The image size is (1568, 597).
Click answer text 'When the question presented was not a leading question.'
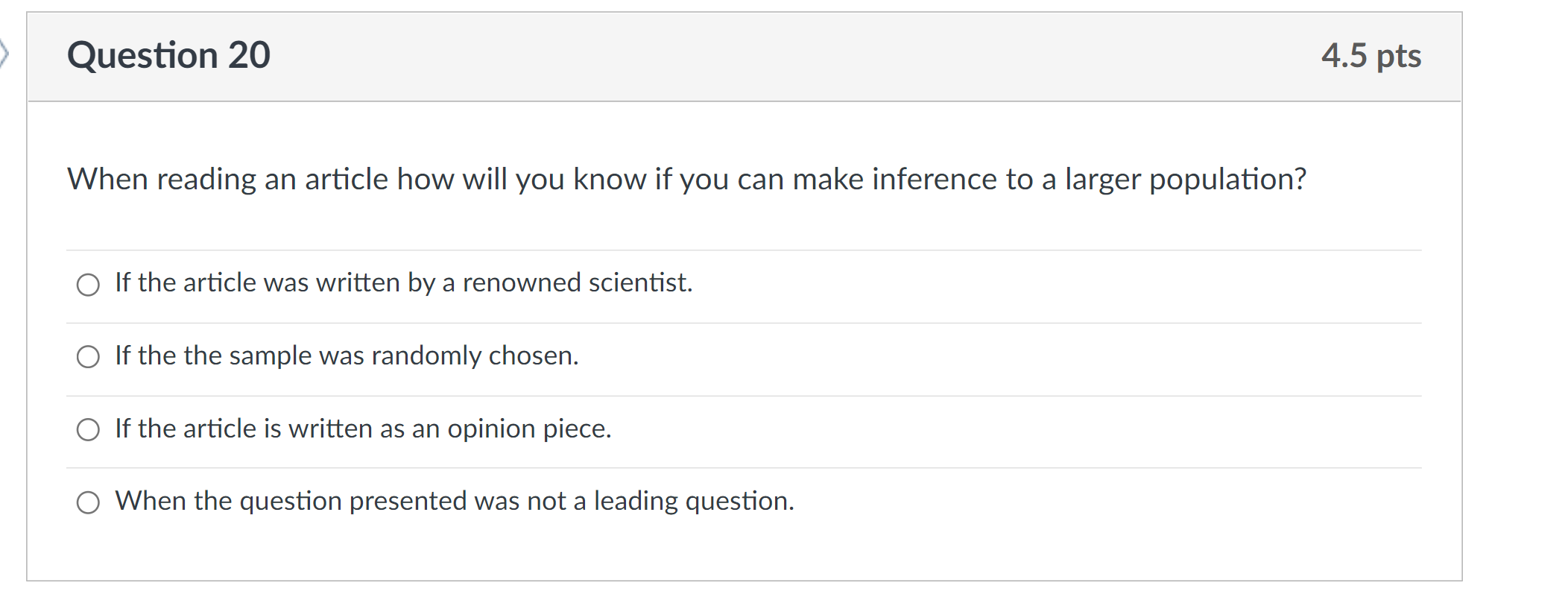click(455, 501)
